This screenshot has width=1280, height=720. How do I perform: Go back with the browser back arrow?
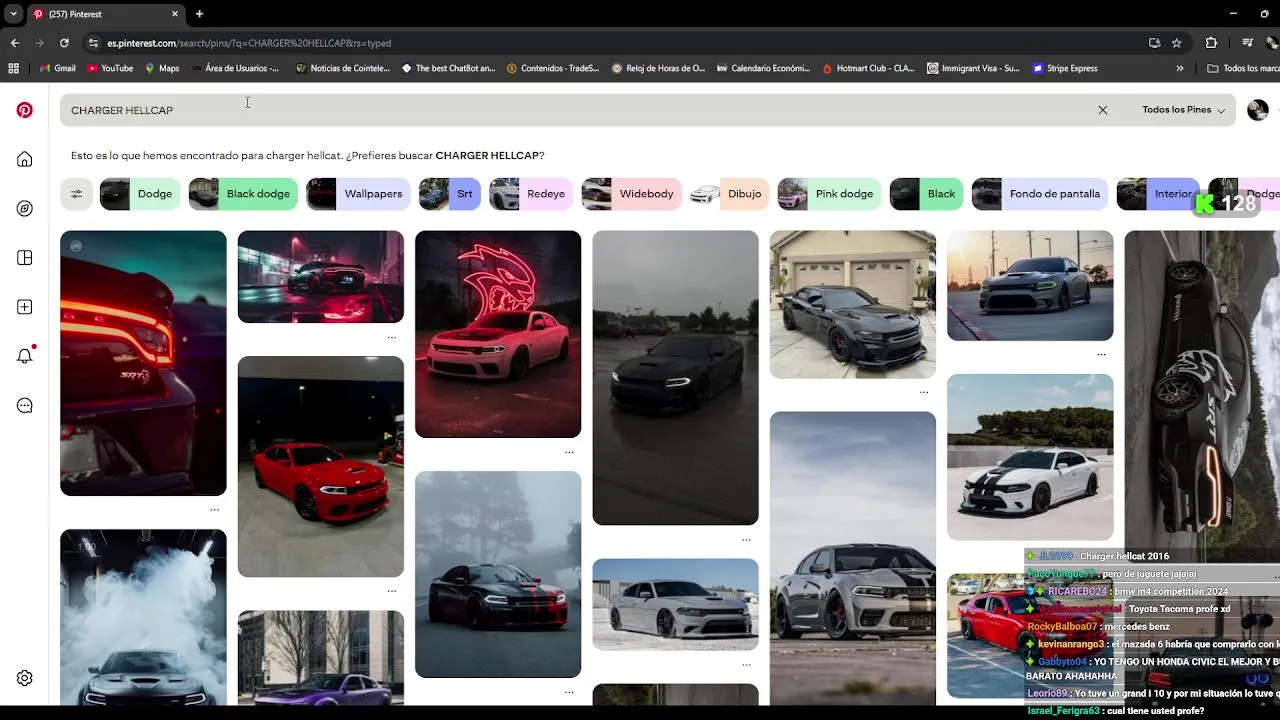15,43
